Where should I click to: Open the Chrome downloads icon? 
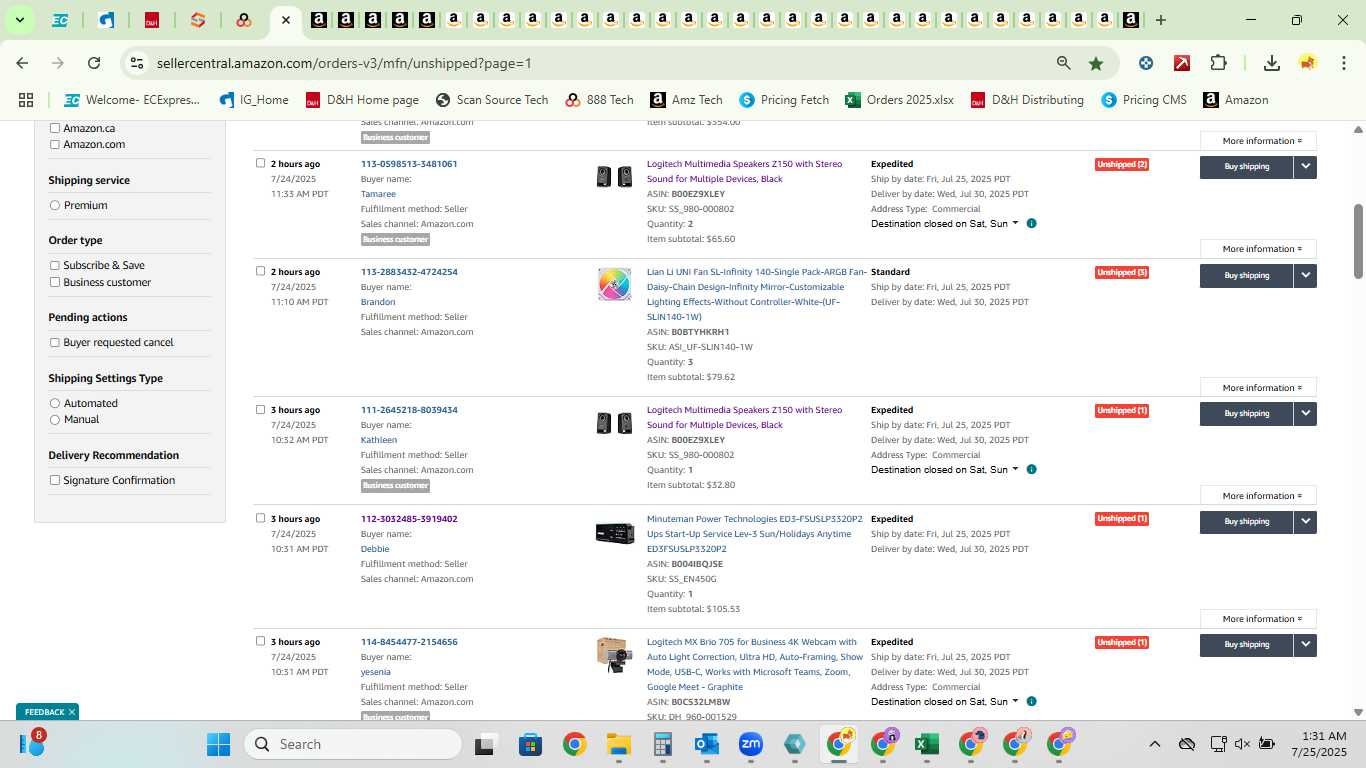(x=1271, y=63)
